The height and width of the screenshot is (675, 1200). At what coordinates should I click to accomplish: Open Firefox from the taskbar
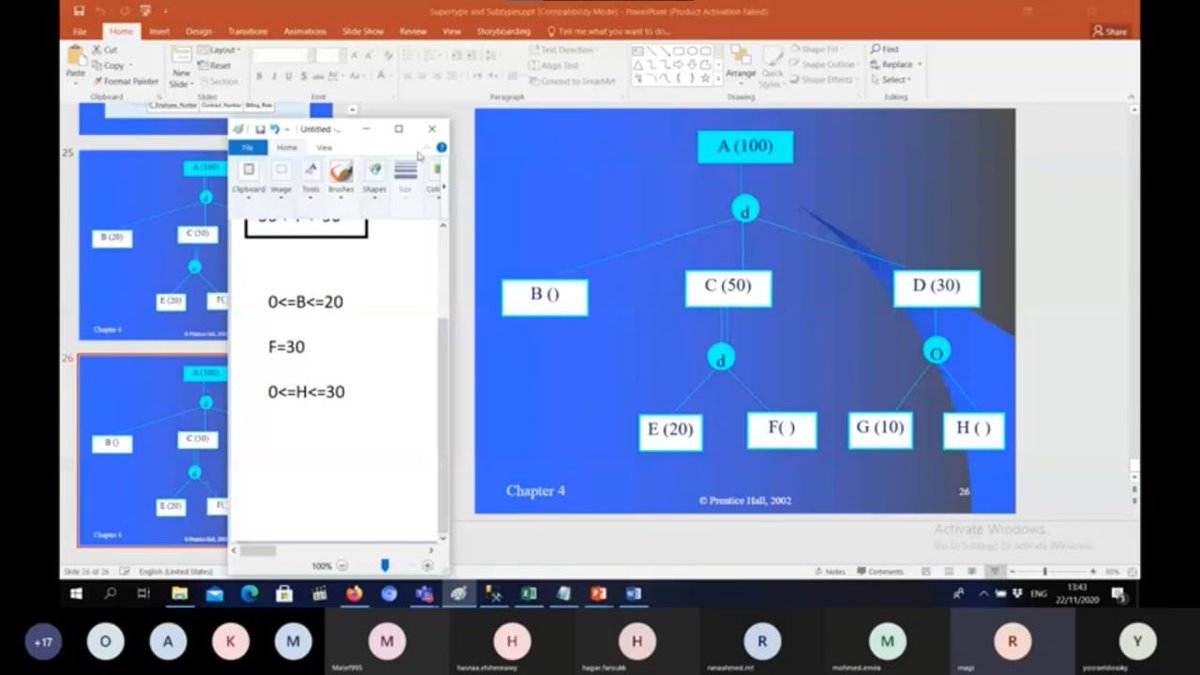354,593
